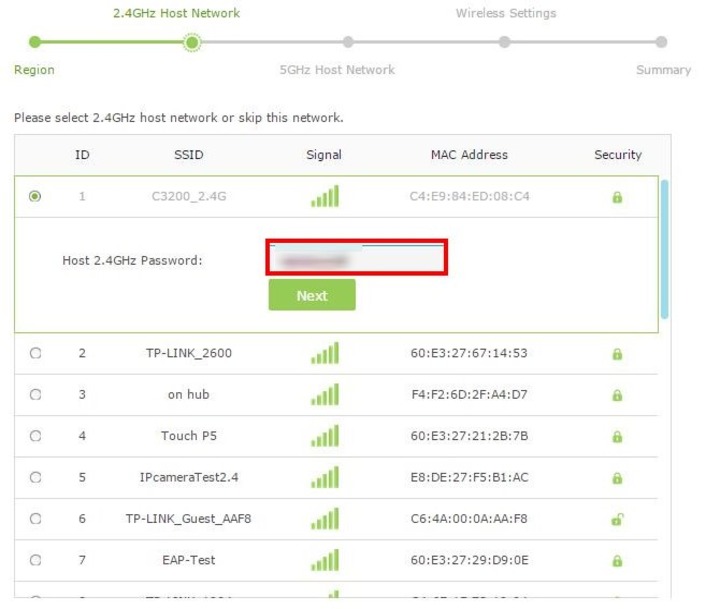
Task: Choose the on hub network radio button
Action: click(35, 395)
